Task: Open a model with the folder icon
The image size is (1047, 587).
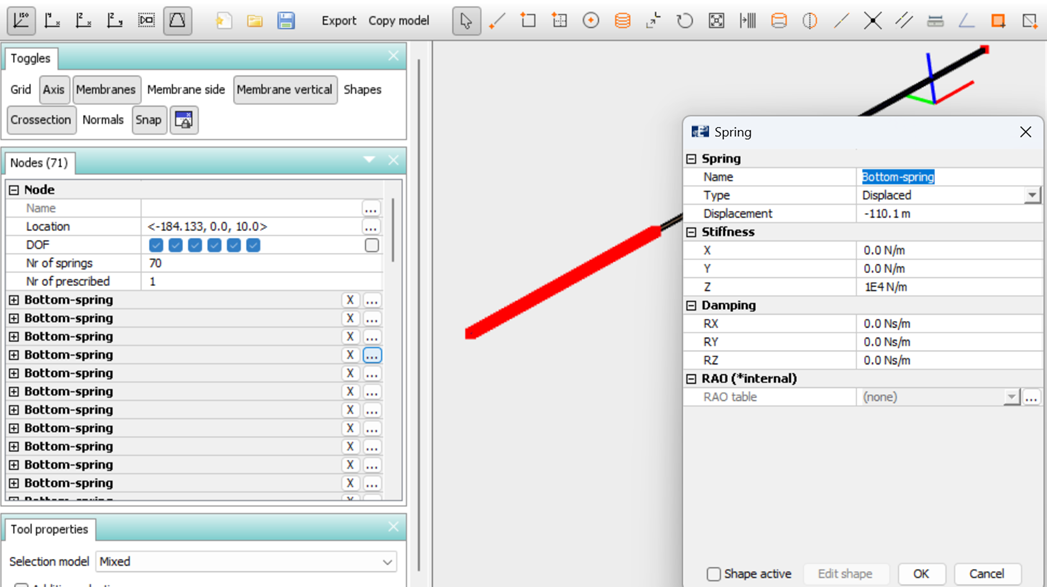Action: [254, 21]
